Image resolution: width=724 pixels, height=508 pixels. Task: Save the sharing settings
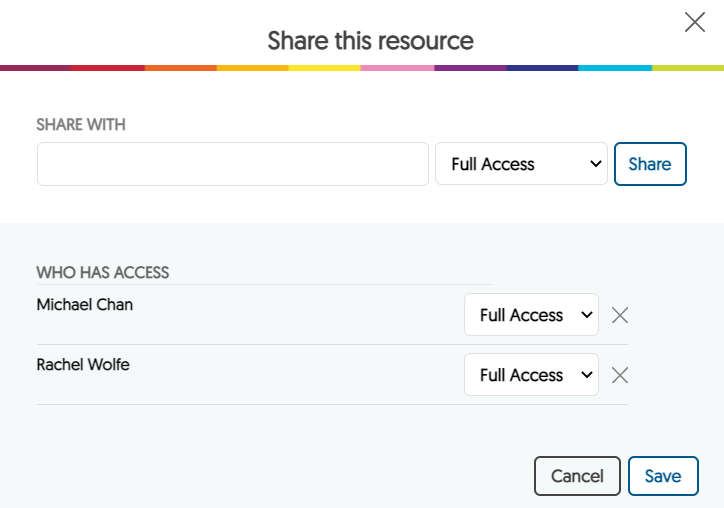(x=663, y=476)
